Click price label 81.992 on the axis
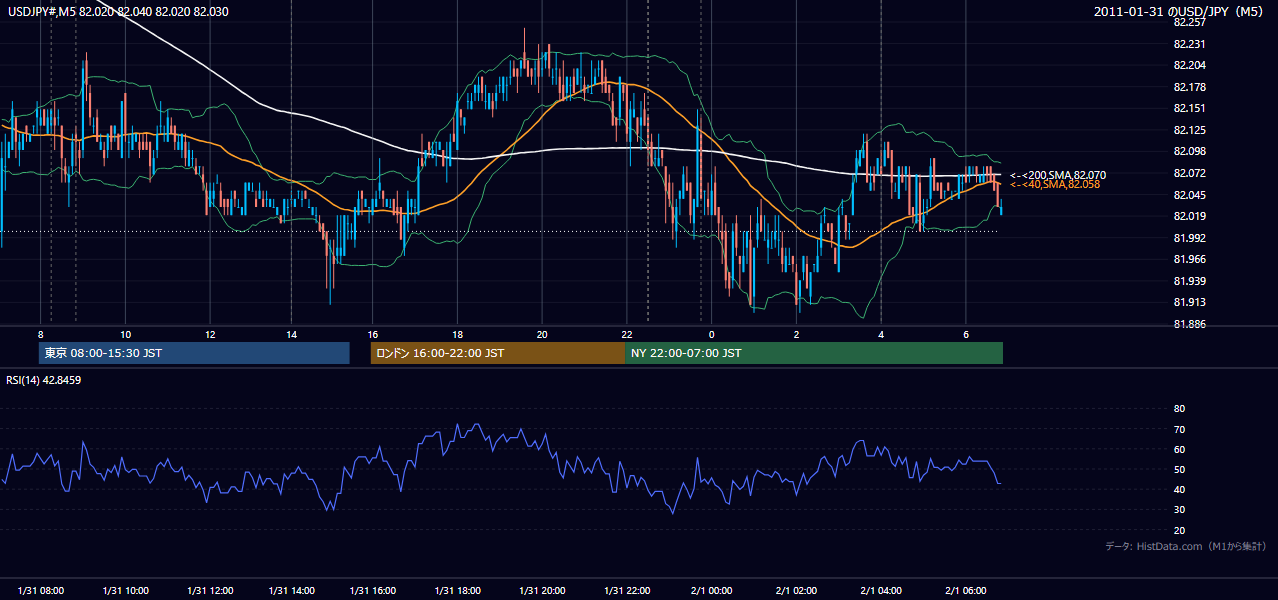The height and width of the screenshot is (600, 1278). coord(1188,238)
